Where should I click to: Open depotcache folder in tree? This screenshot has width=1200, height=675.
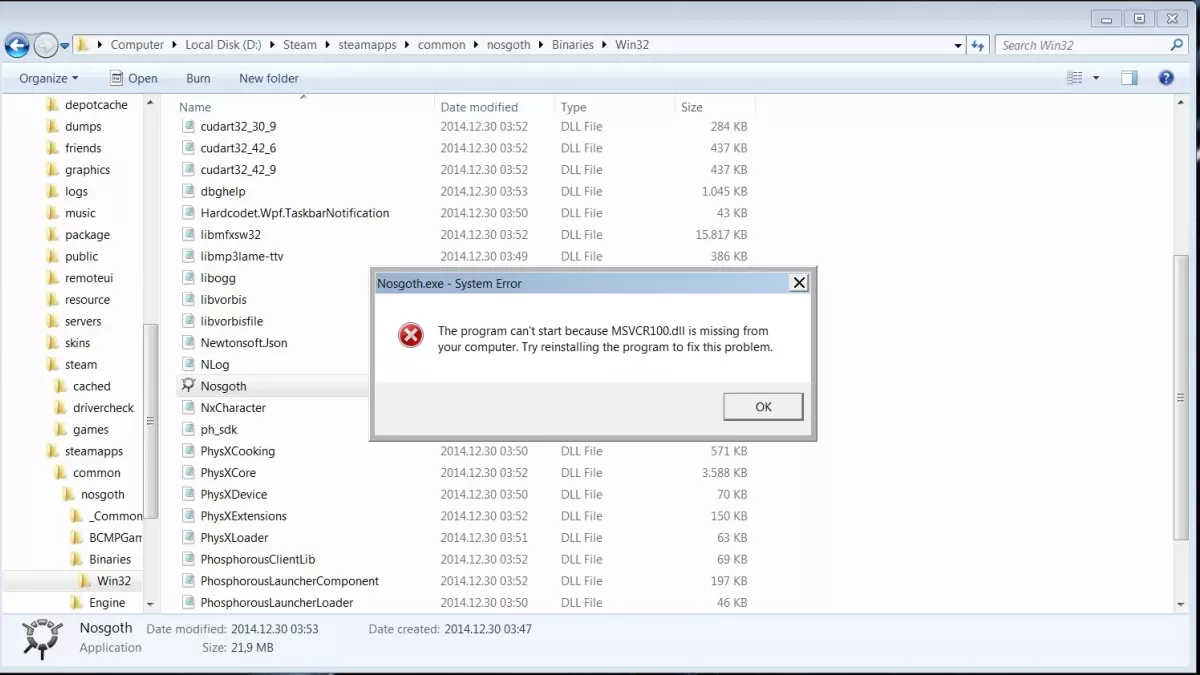tap(96, 105)
